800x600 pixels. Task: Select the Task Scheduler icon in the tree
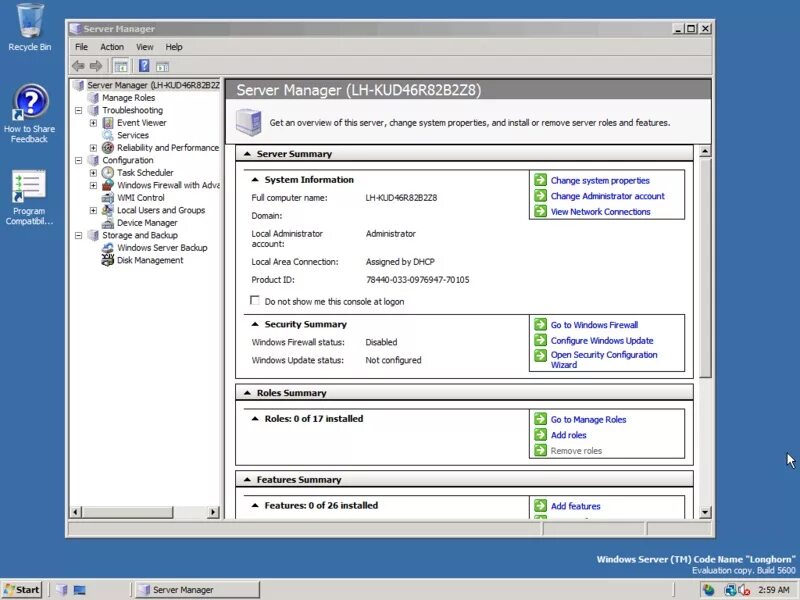(x=108, y=172)
